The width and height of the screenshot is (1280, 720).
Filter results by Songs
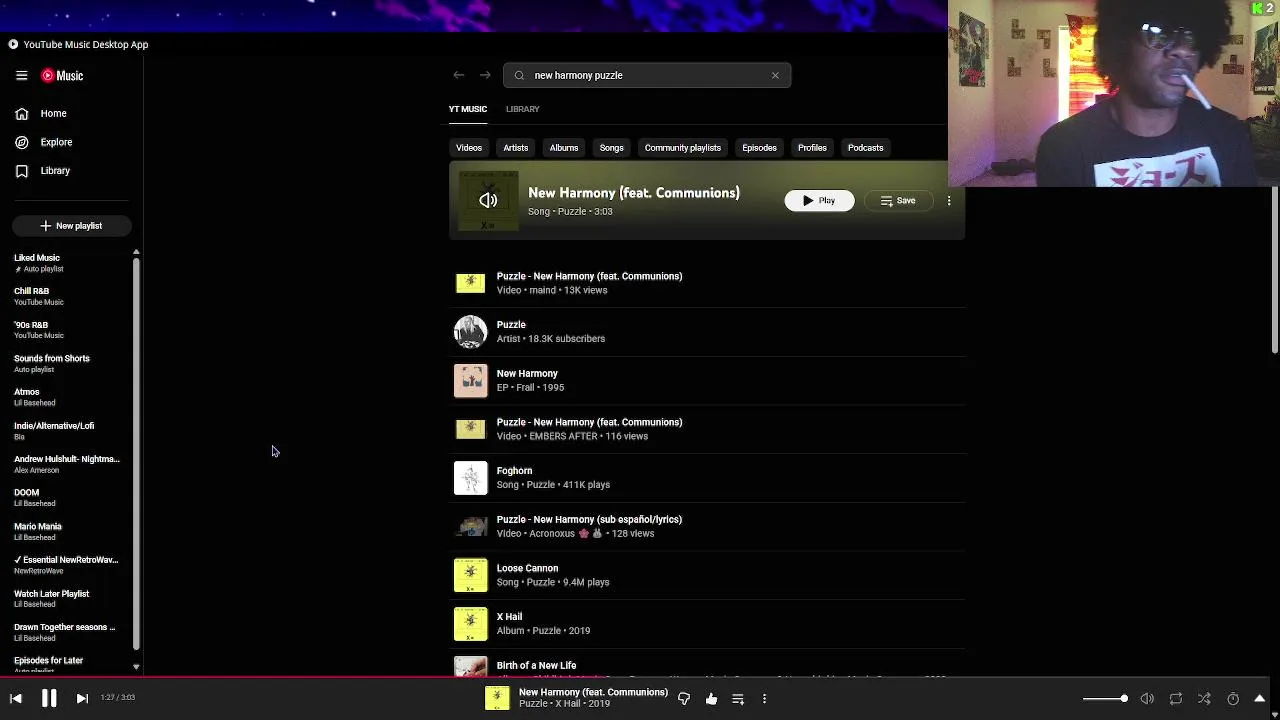pyautogui.click(x=612, y=148)
